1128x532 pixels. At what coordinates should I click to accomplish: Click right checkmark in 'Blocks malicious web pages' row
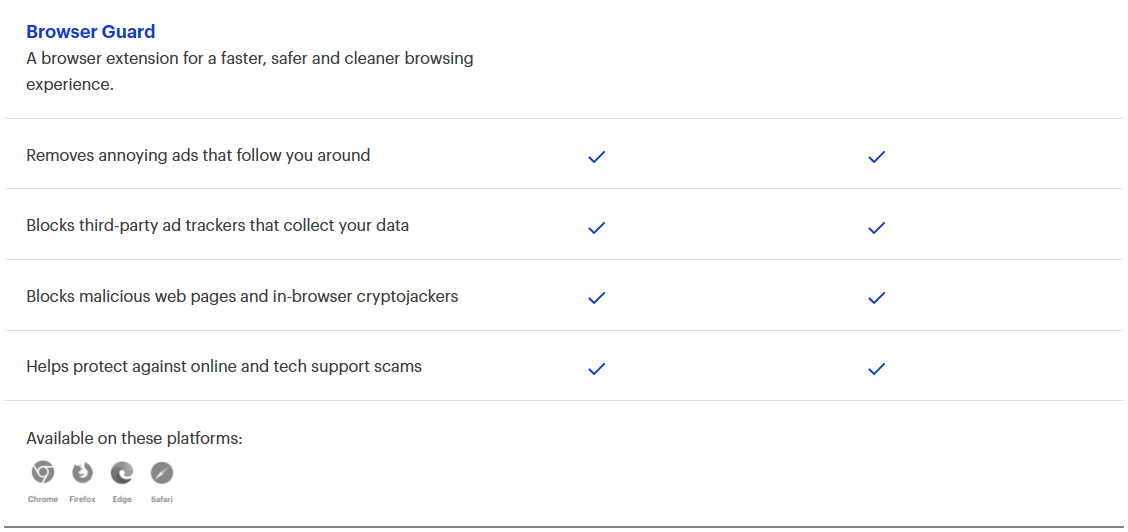coord(877,298)
